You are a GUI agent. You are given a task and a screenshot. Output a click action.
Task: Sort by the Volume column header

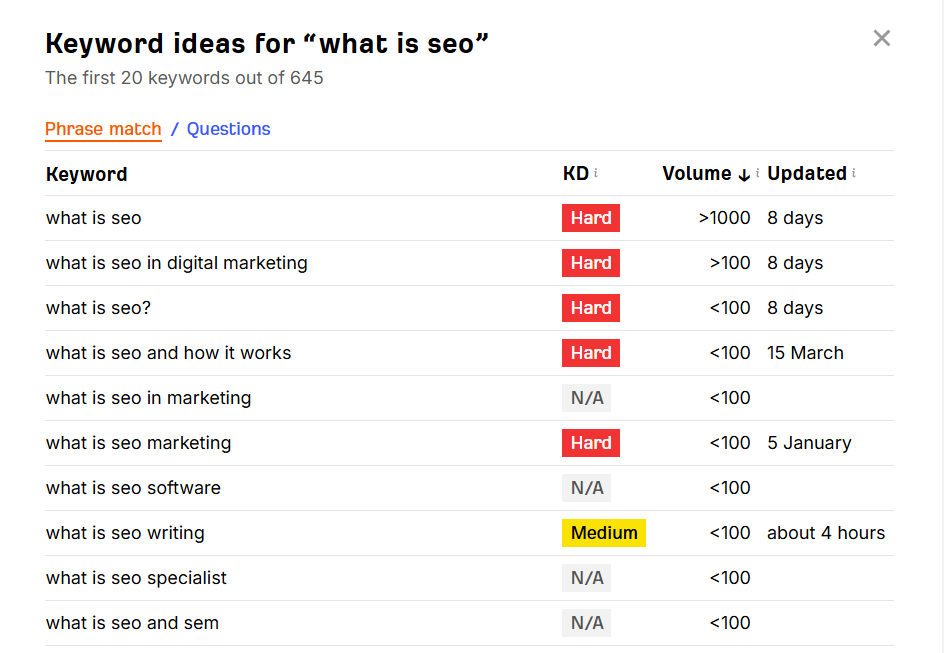(697, 173)
